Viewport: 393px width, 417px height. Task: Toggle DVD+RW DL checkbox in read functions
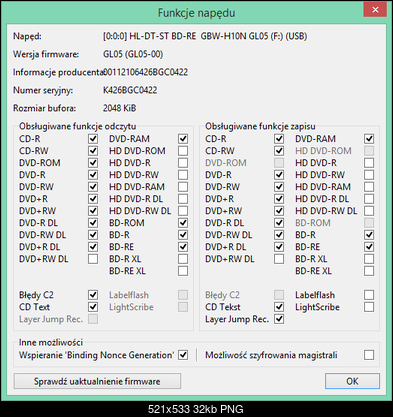click(x=93, y=259)
